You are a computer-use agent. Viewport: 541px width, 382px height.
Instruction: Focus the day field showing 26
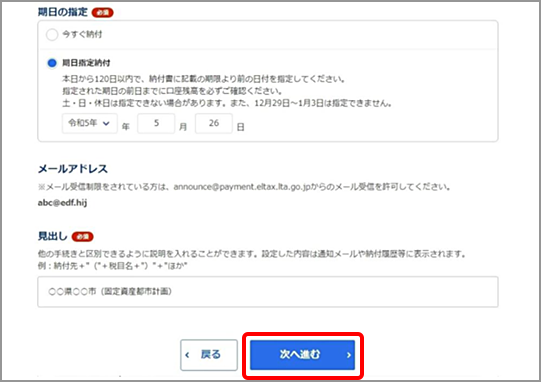pos(214,123)
